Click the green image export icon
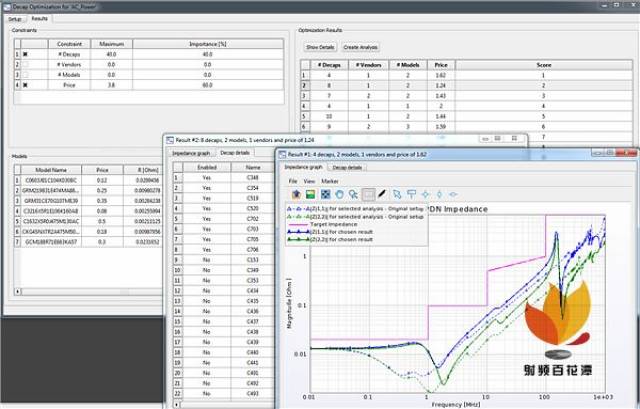The height and width of the screenshot is (409, 640). (x=311, y=194)
